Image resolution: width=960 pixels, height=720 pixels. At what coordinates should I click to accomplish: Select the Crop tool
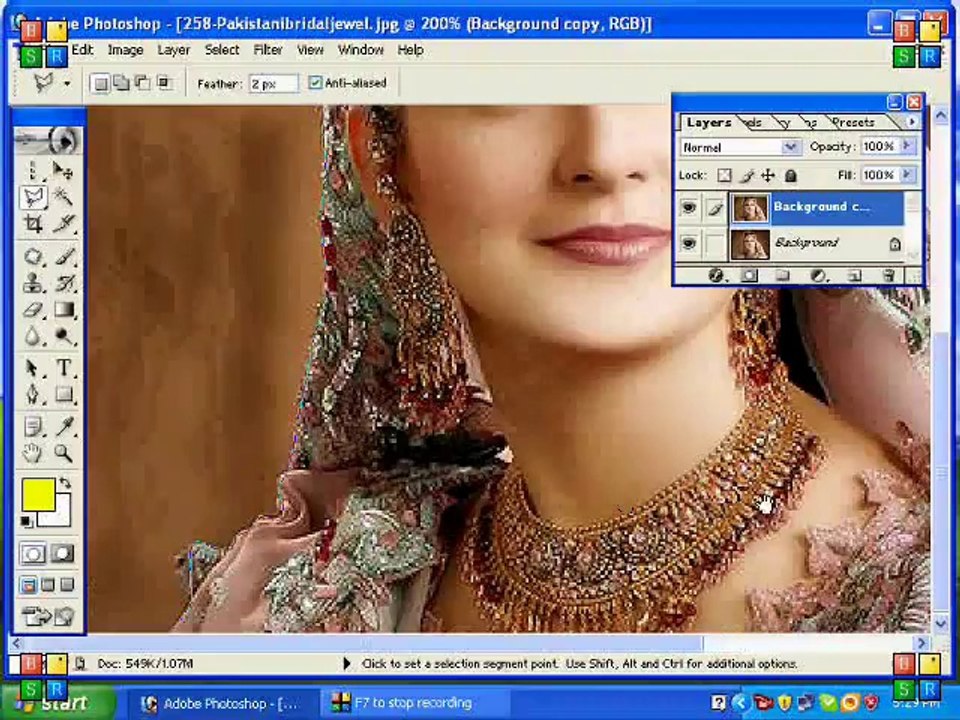coord(33,224)
